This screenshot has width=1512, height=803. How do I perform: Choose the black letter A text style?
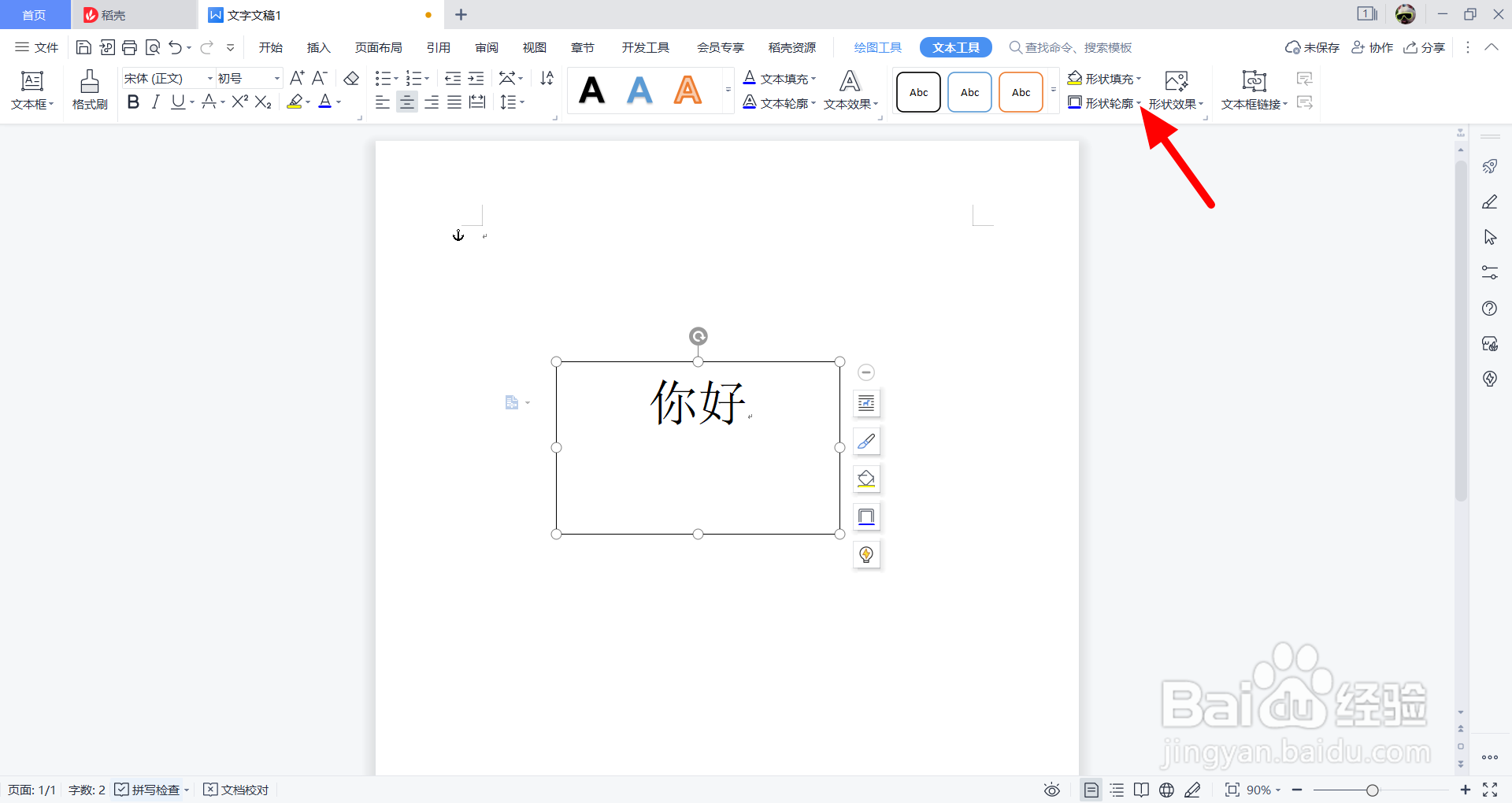point(592,91)
